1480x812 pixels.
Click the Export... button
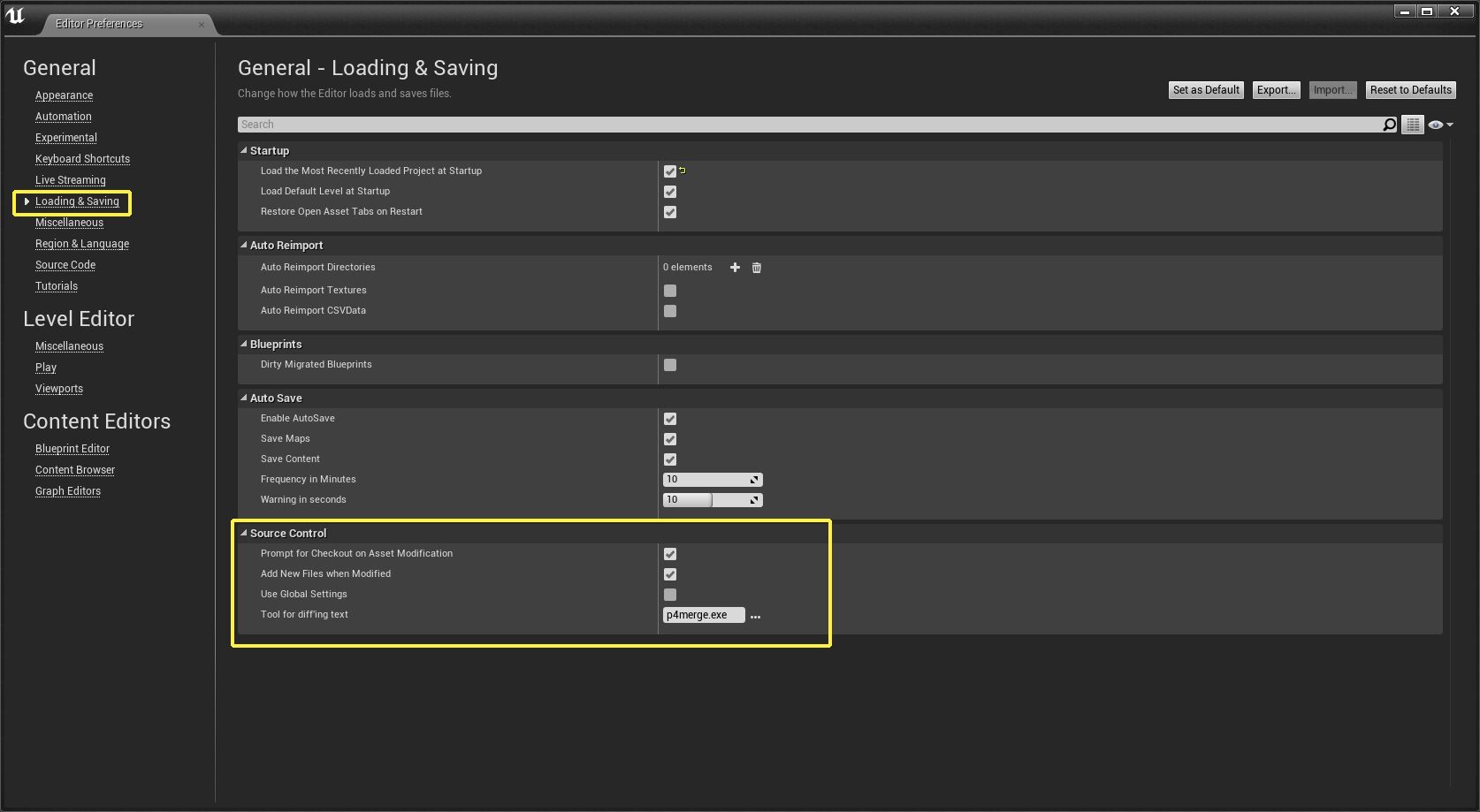[x=1276, y=90]
